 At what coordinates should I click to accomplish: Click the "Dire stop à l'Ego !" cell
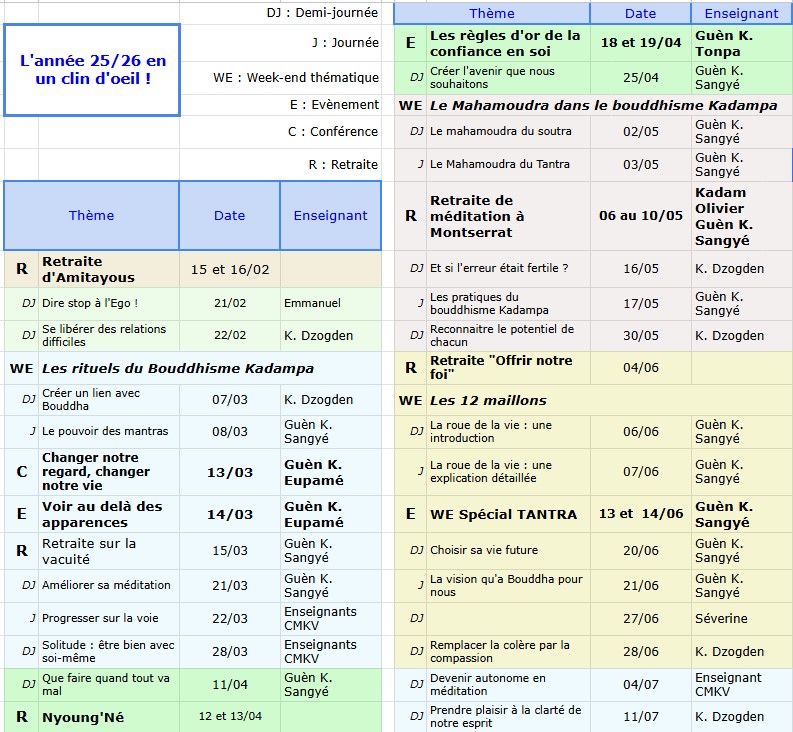coord(108,303)
